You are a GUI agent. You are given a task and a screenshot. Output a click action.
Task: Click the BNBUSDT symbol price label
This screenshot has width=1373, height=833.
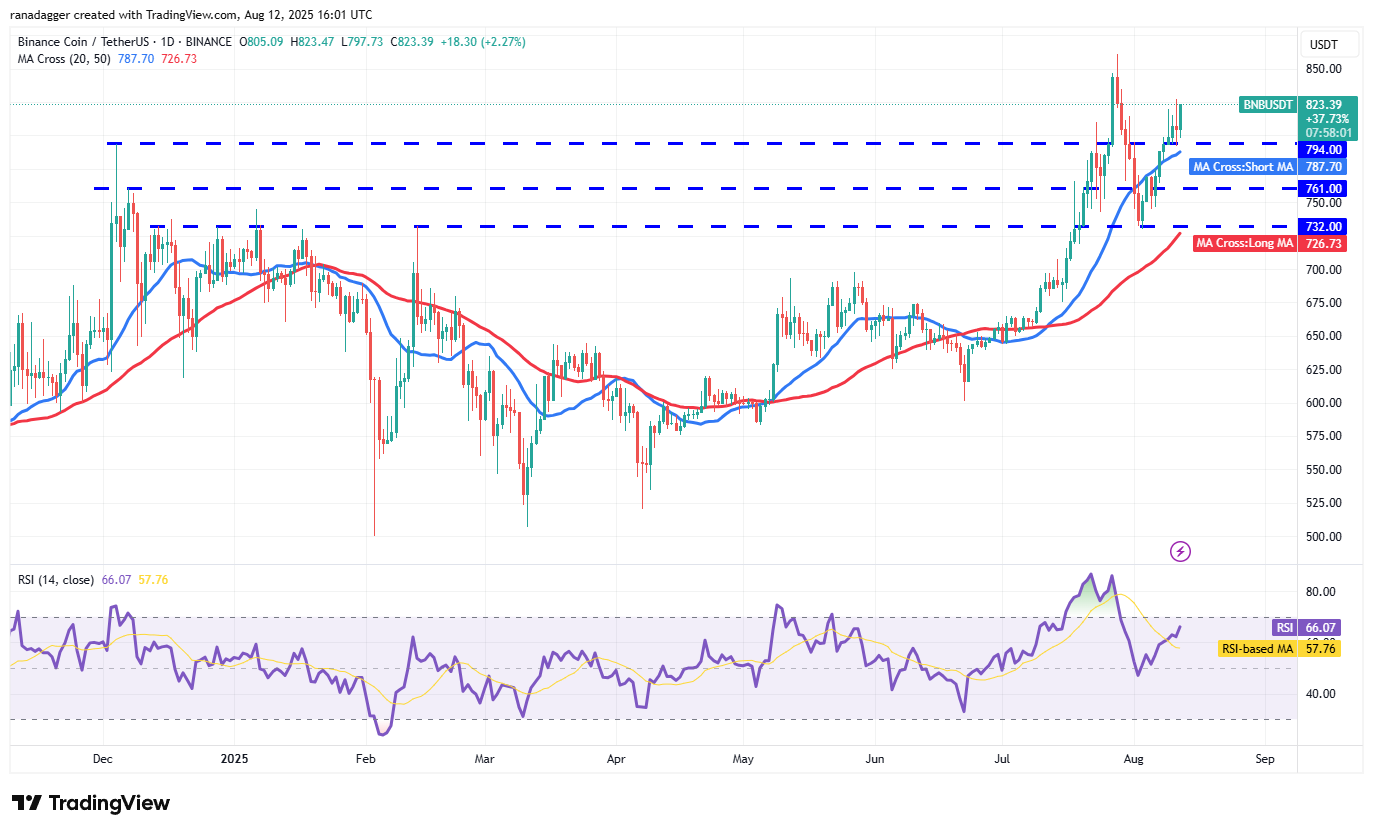click(1268, 104)
